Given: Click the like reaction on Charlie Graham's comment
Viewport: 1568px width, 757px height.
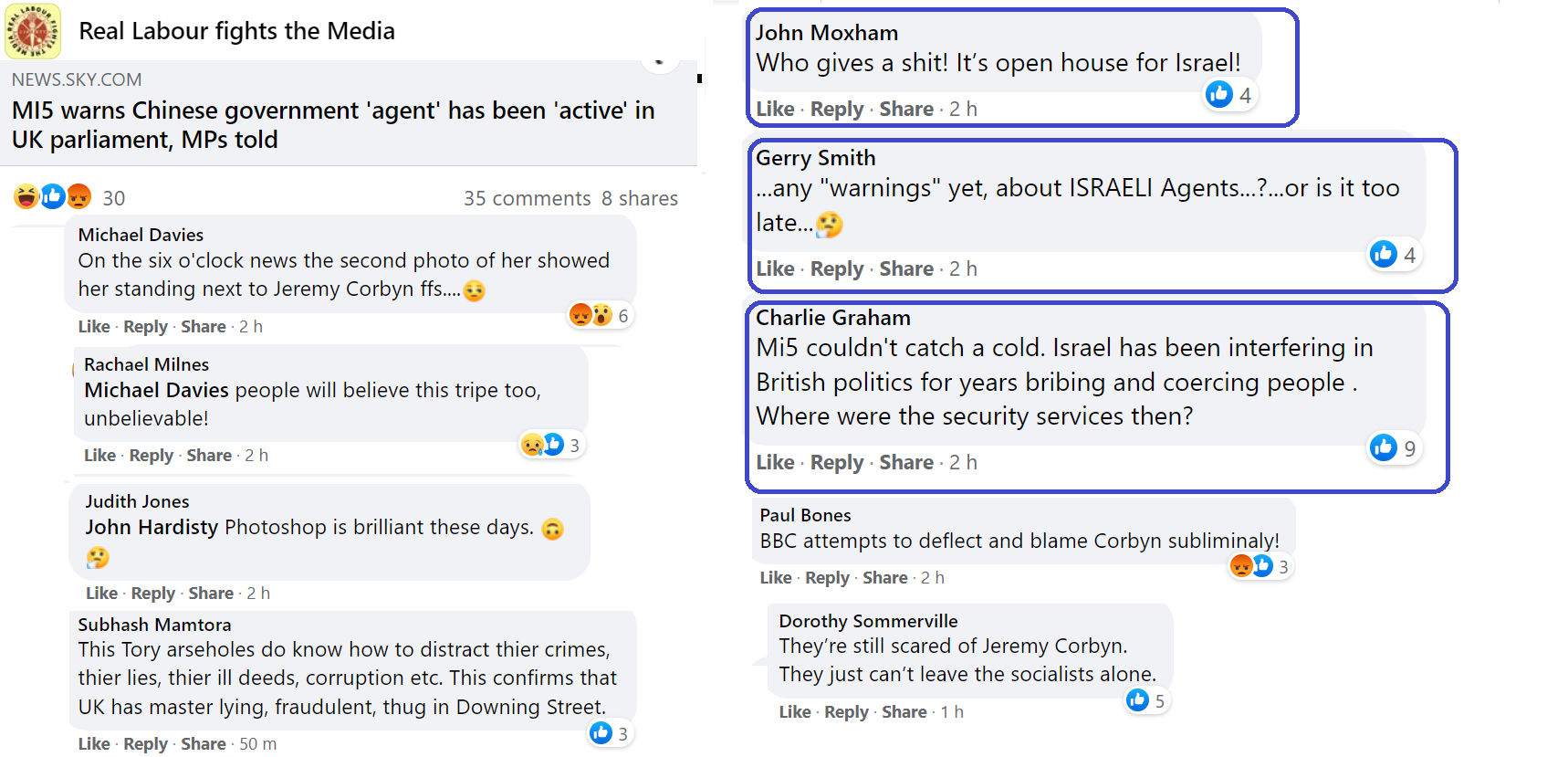Looking at the screenshot, I should (x=1384, y=447).
